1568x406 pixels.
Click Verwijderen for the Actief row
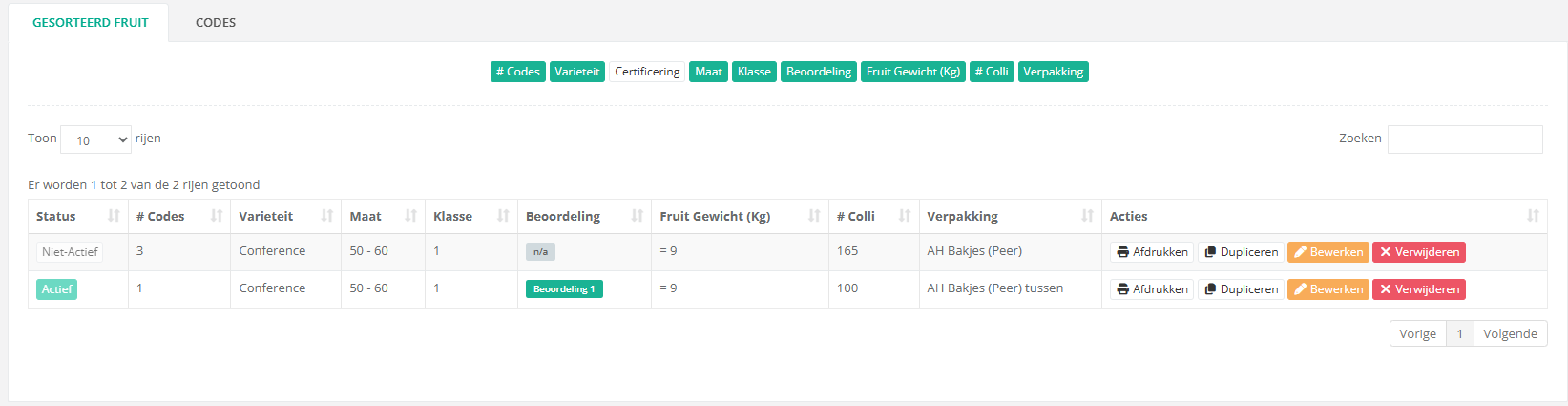(1419, 289)
